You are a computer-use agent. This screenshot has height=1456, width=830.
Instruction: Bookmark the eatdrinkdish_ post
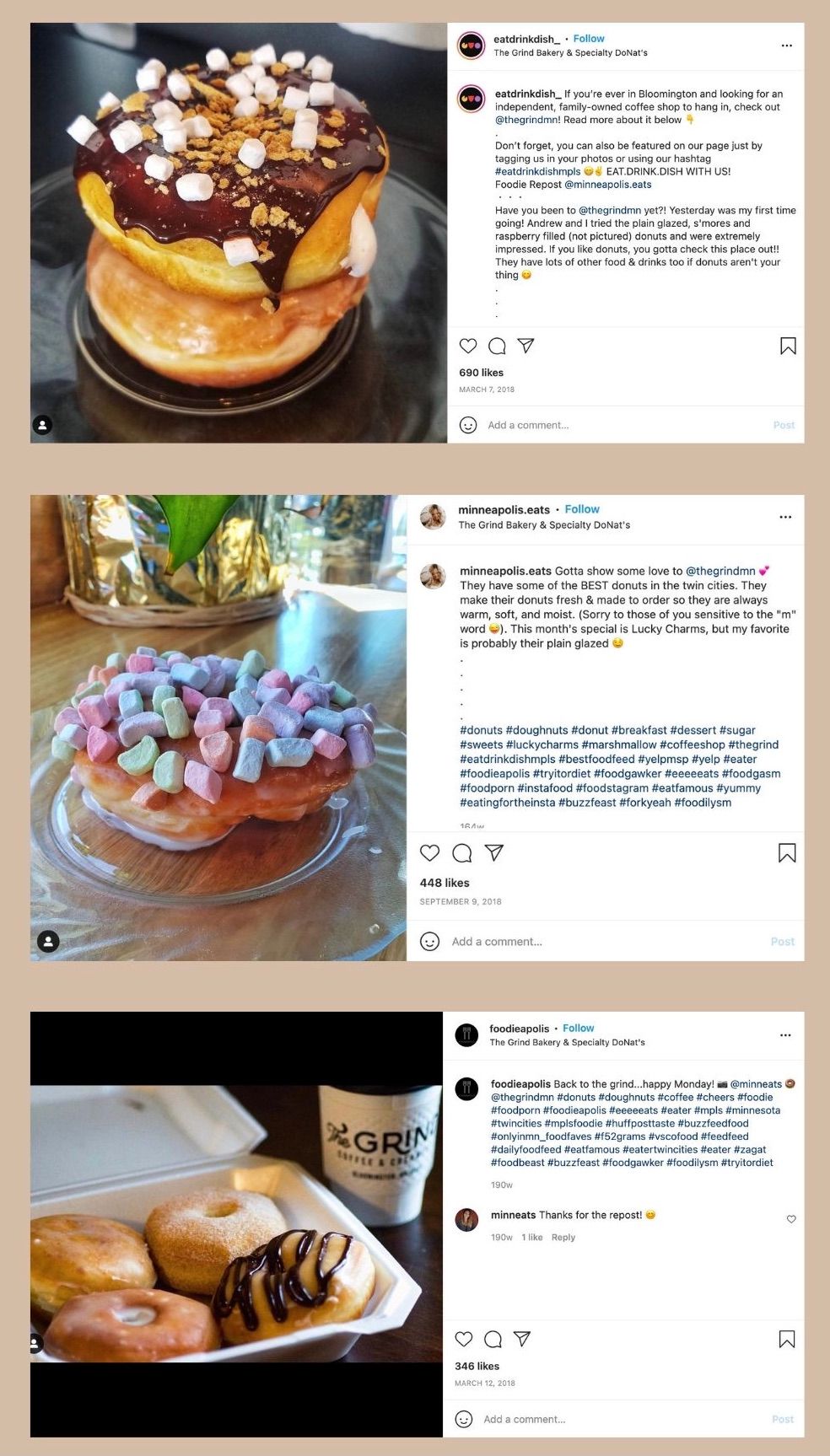[x=788, y=346]
